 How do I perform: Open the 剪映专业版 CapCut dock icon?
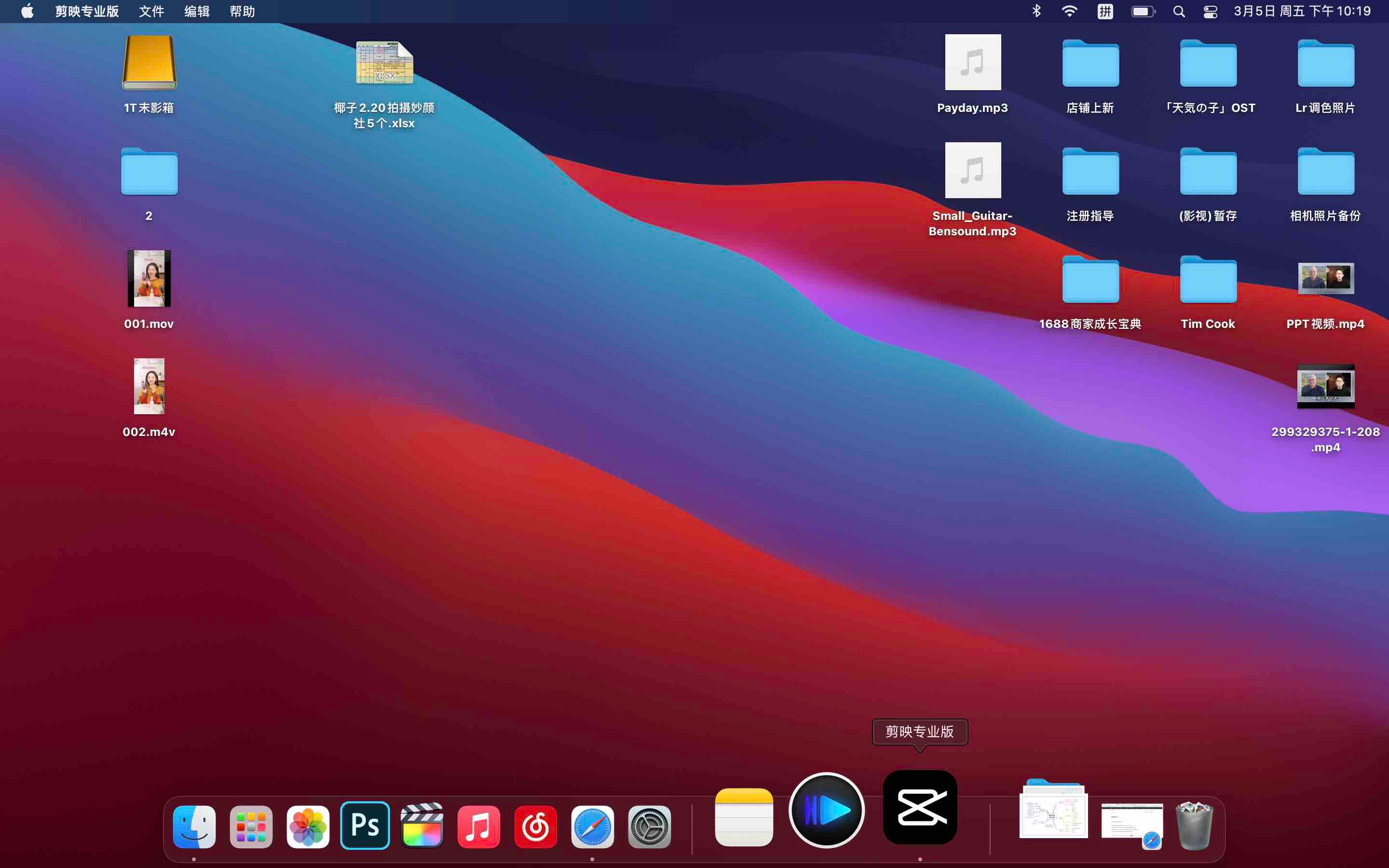pos(920,807)
